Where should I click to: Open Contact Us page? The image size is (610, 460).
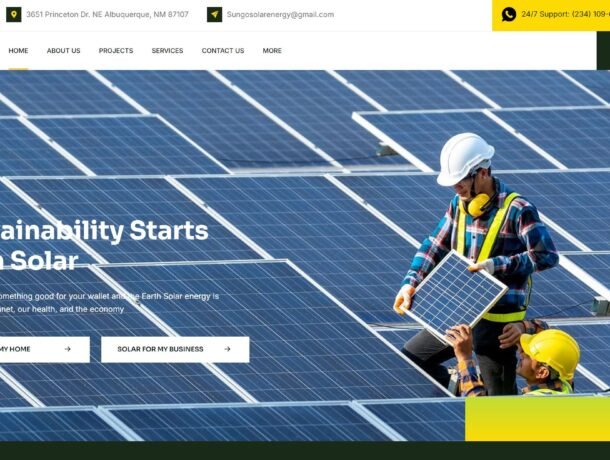223,51
